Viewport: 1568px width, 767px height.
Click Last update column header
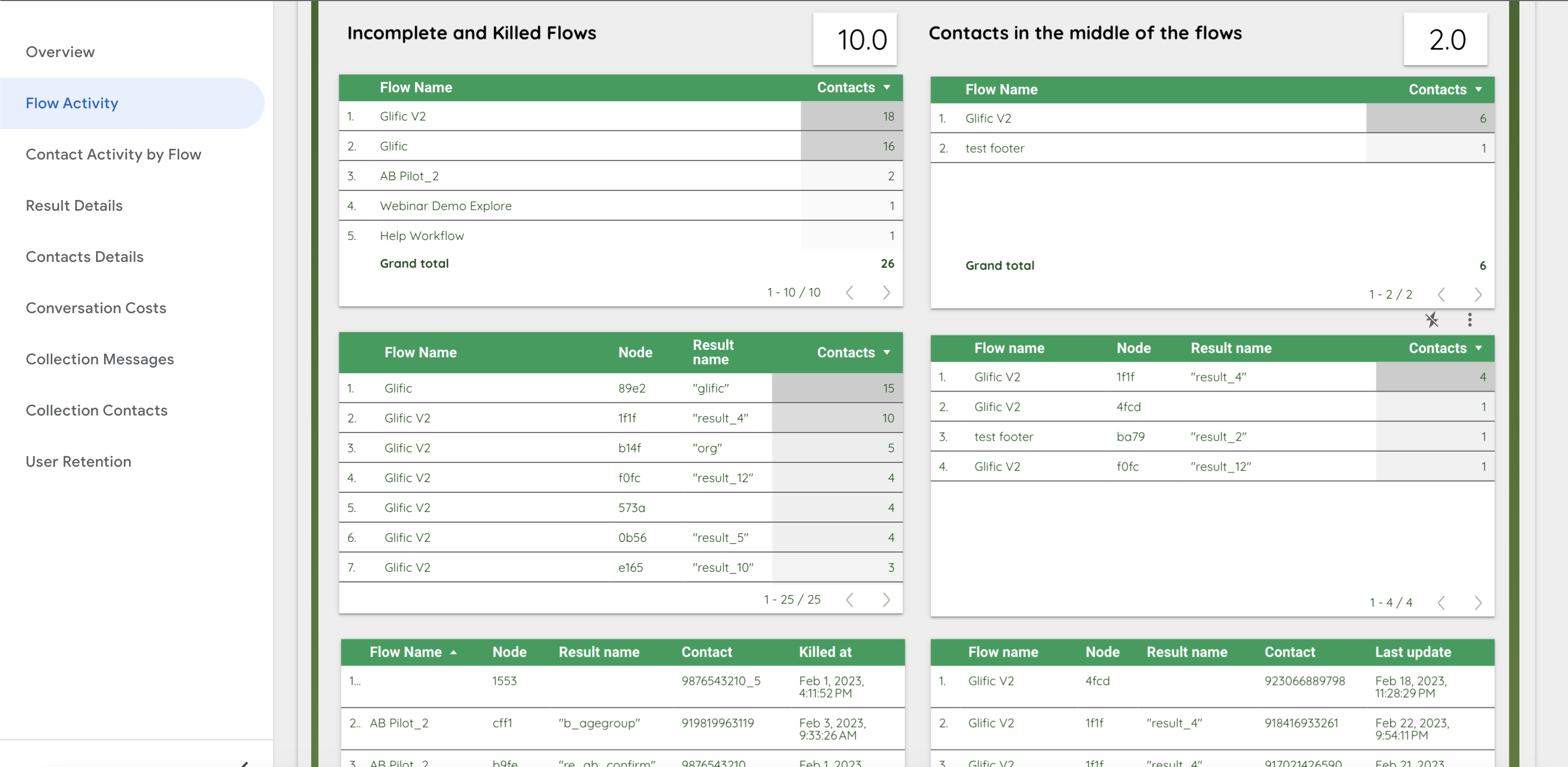pyautogui.click(x=1413, y=652)
